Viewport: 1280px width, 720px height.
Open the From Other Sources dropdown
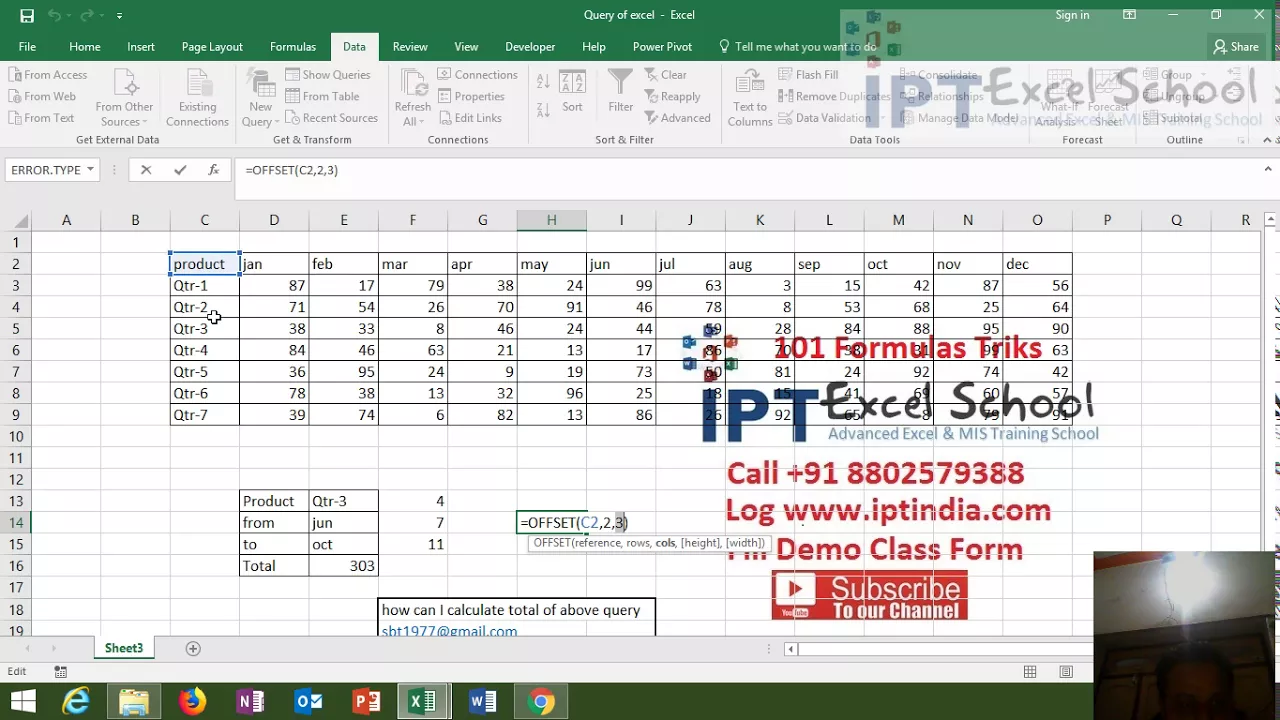click(124, 98)
